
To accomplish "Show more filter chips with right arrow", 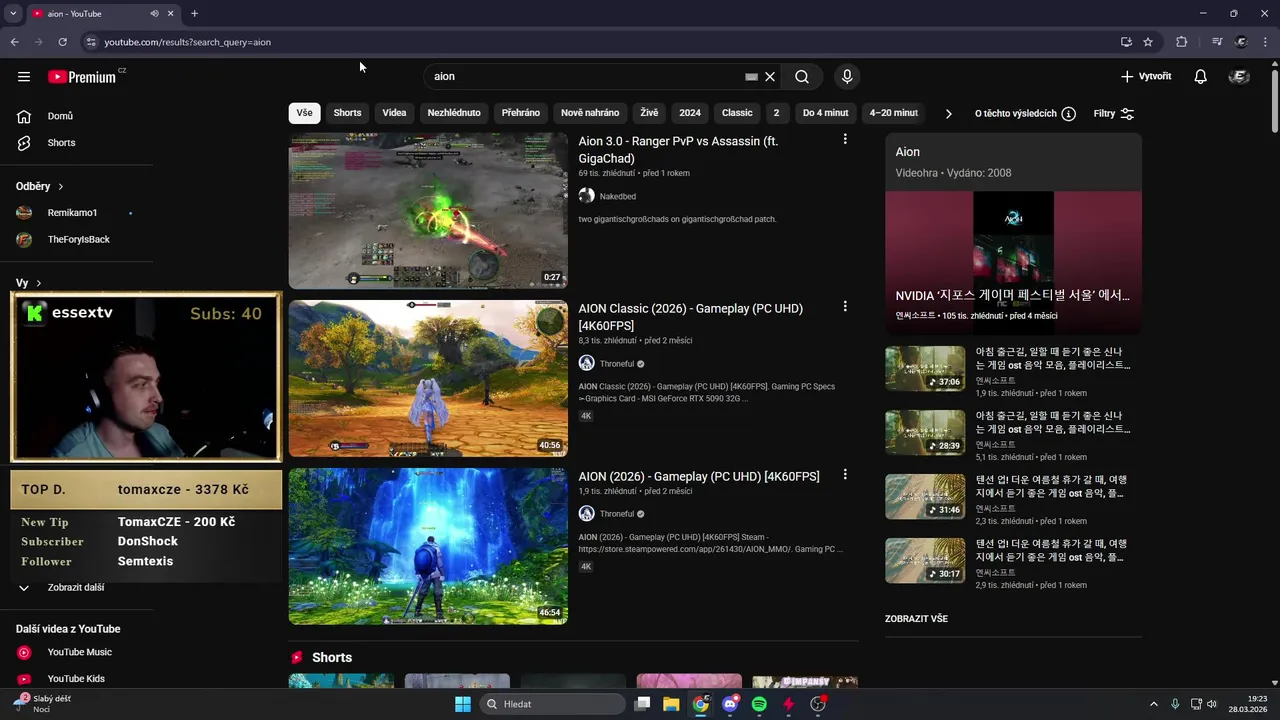I will point(948,114).
